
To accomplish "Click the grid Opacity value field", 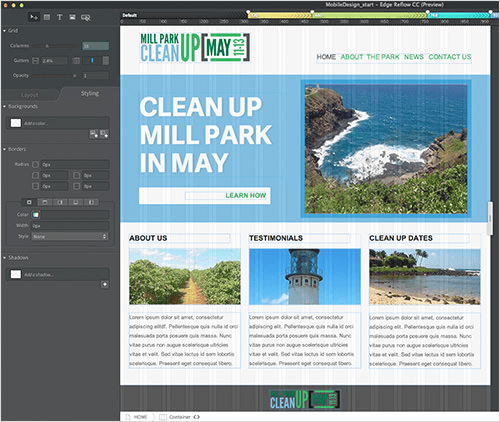I will coord(96,76).
